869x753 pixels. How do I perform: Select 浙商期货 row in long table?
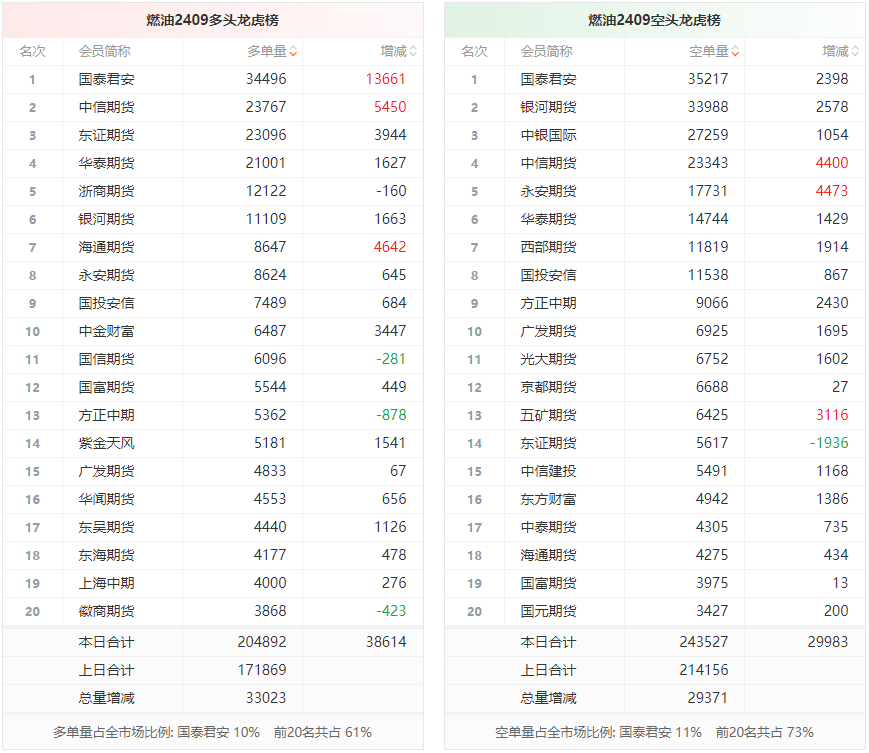213,191
